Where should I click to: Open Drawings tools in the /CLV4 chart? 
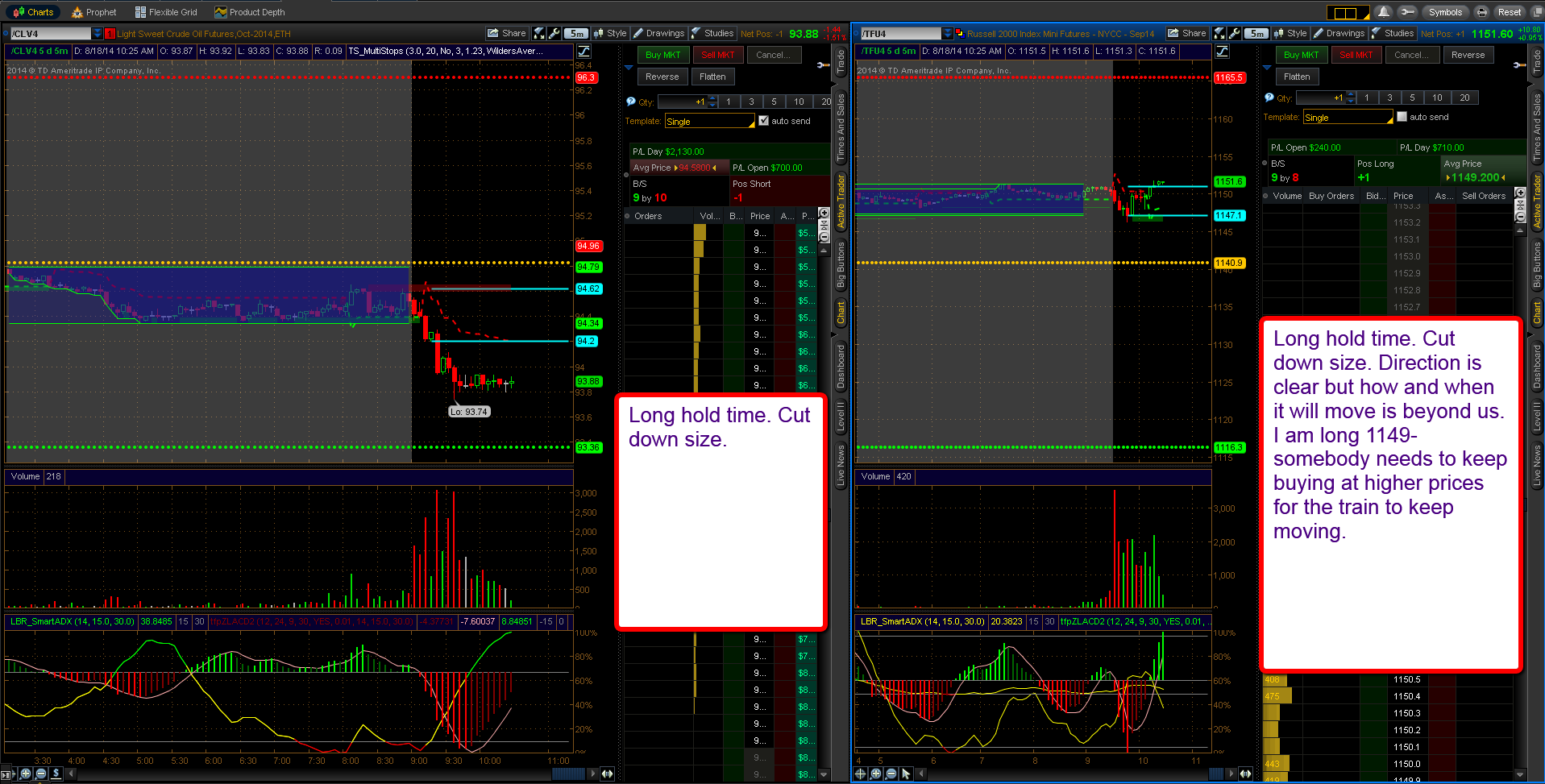[658, 33]
